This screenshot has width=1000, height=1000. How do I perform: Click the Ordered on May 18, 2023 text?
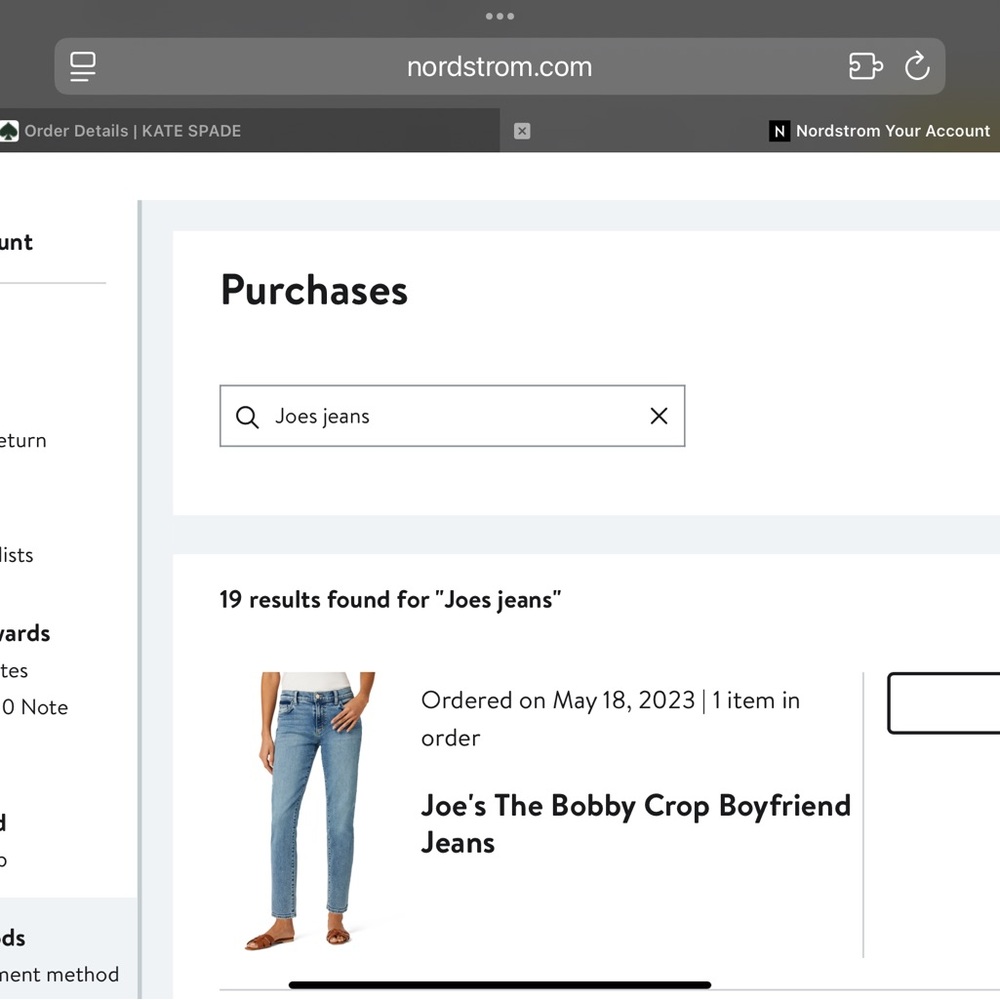[558, 700]
